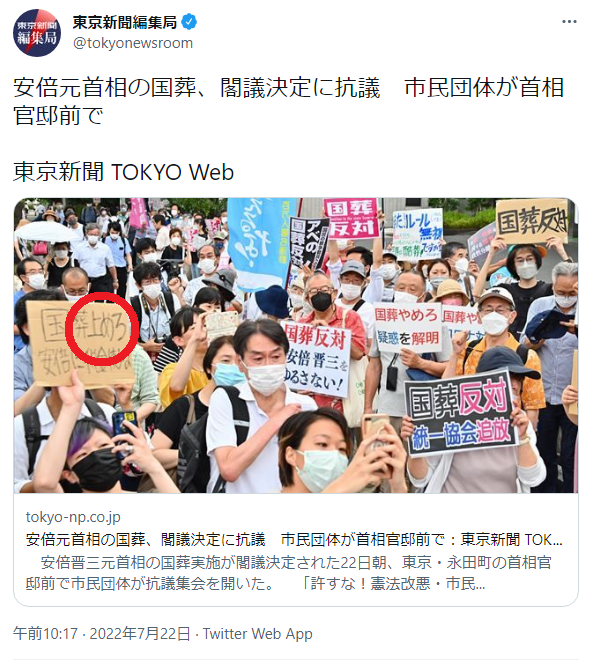Click the 2022年7月22日 date link
The width and height of the screenshot is (592, 666).
[140, 633]
